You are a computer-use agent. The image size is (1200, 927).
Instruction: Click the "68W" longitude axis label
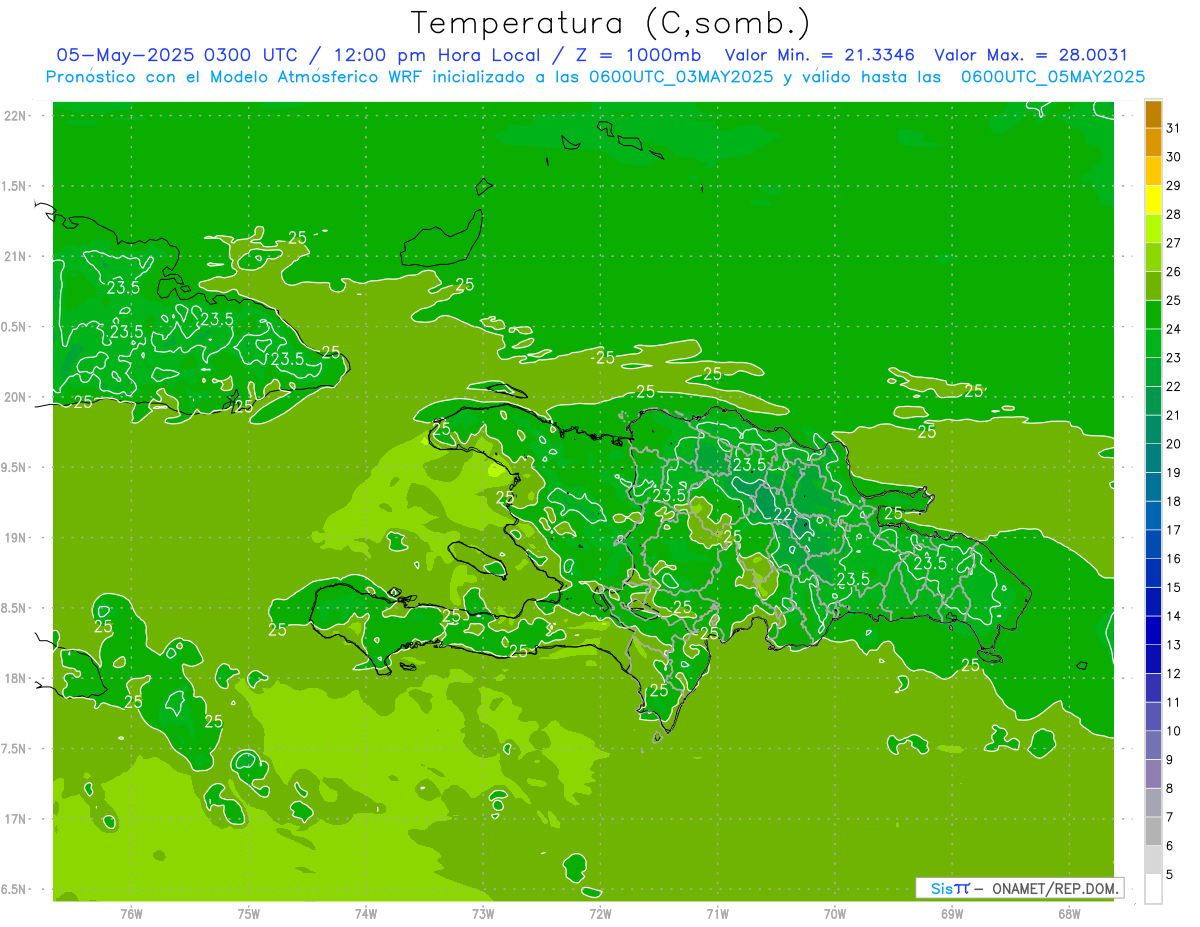(x=1069, y=914)
